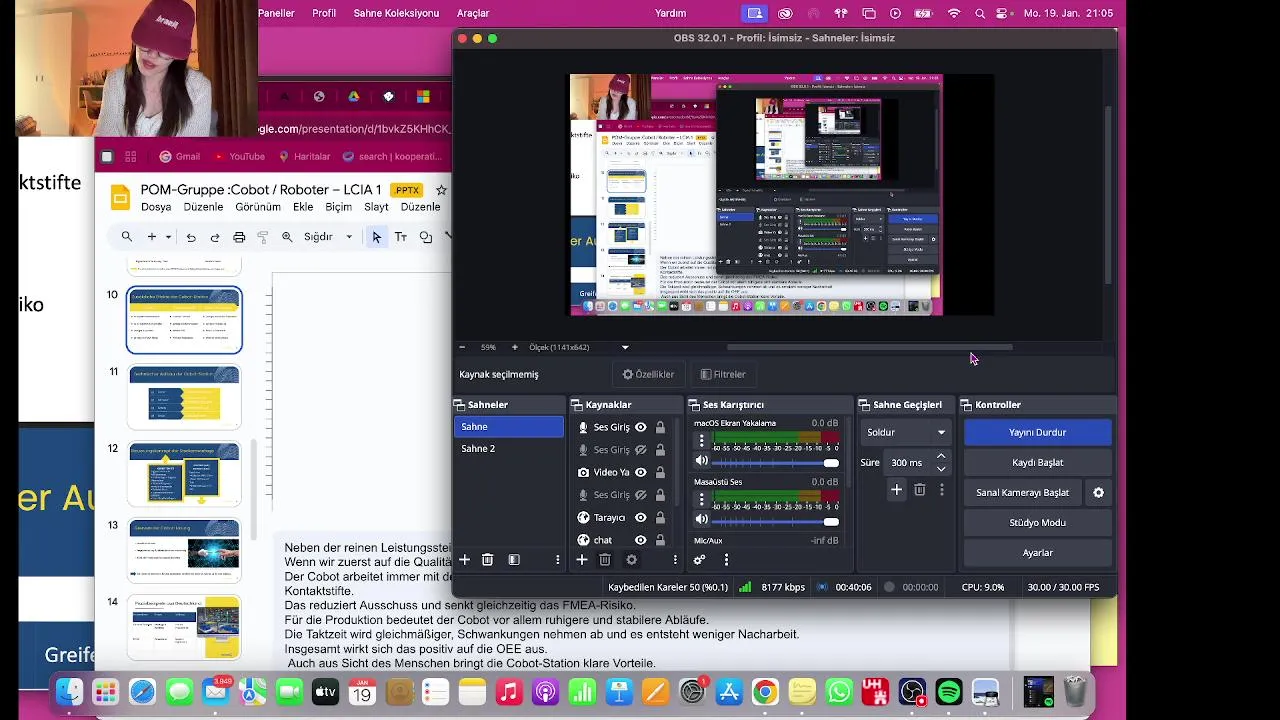Mute Masaüstü Ses speaker icon

pos(701,519)
